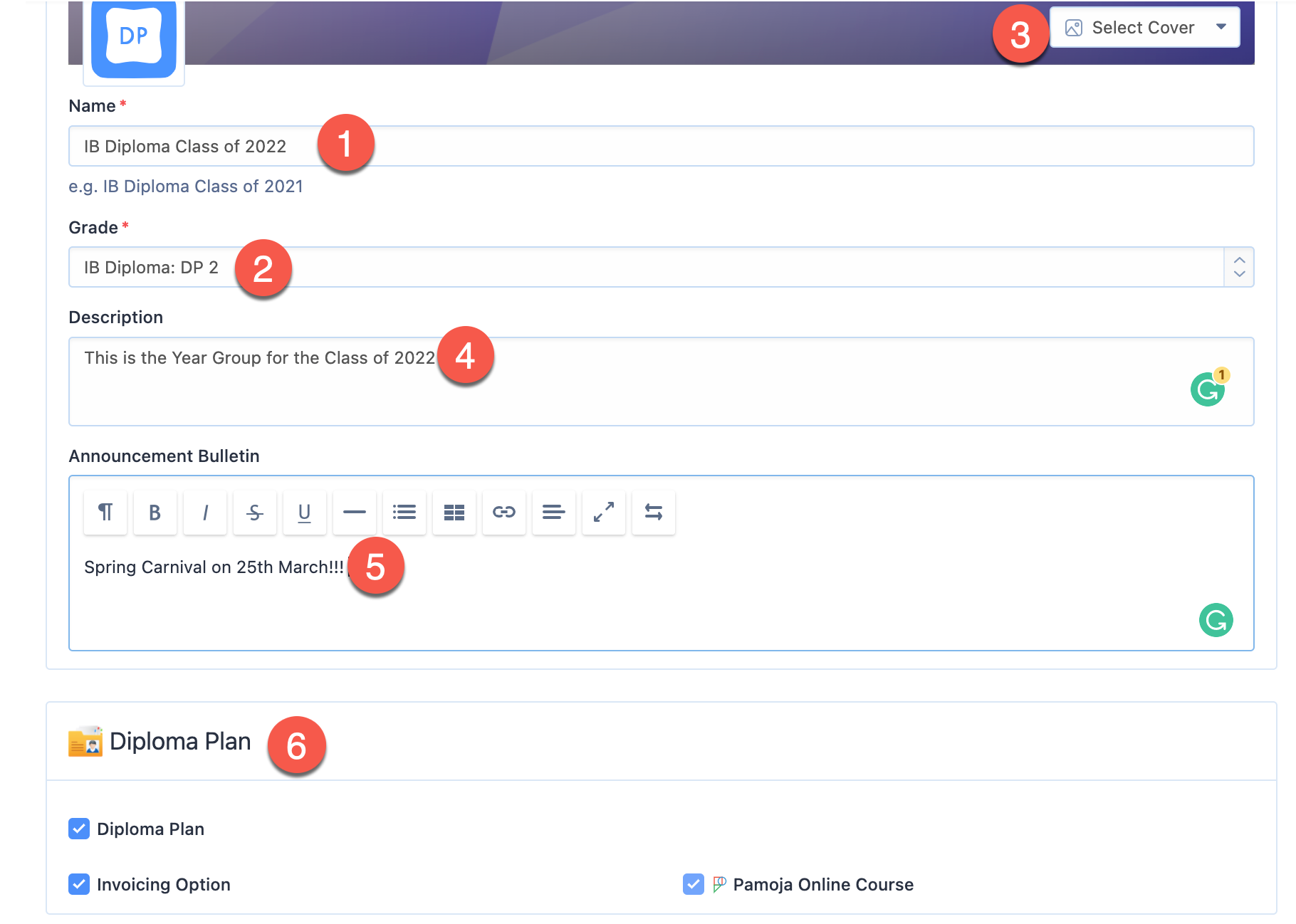The width and height of the screenshot is (1296, 924).
Task: Click the 'e.g. IB Diploma Class of 2021' hint
Action: (186, 187)
